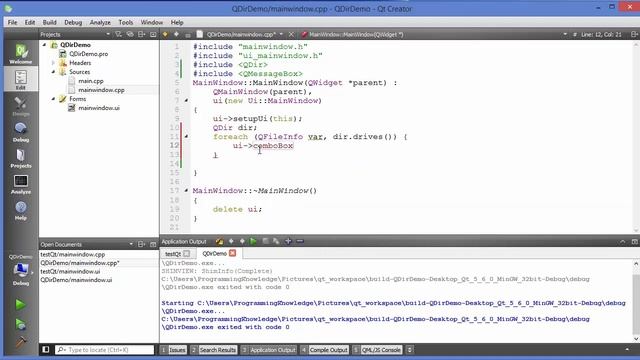Screen dimensions: 640x360
Task: Open the Analyze mode
Action: click(x=20, y=184)
